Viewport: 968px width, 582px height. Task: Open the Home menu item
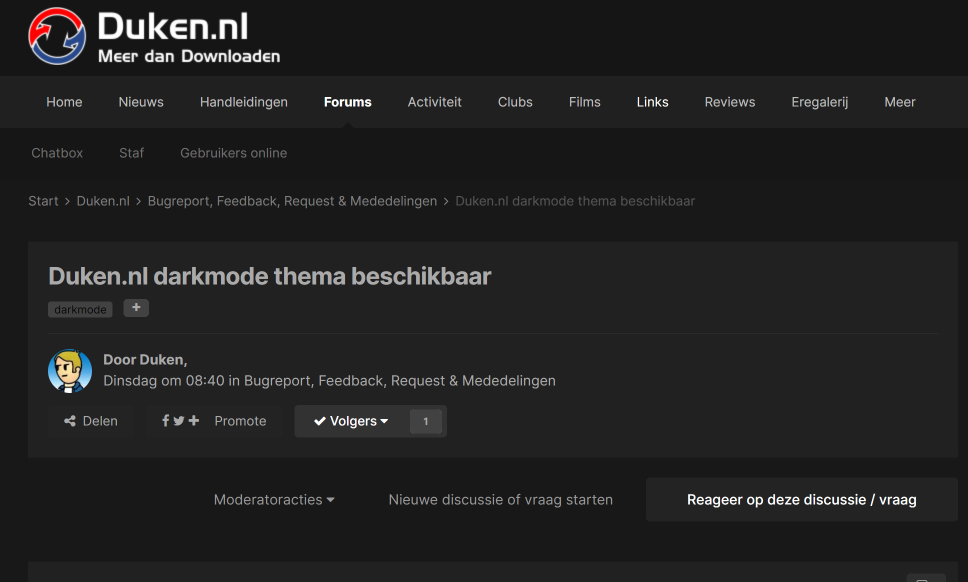[64, 102]
